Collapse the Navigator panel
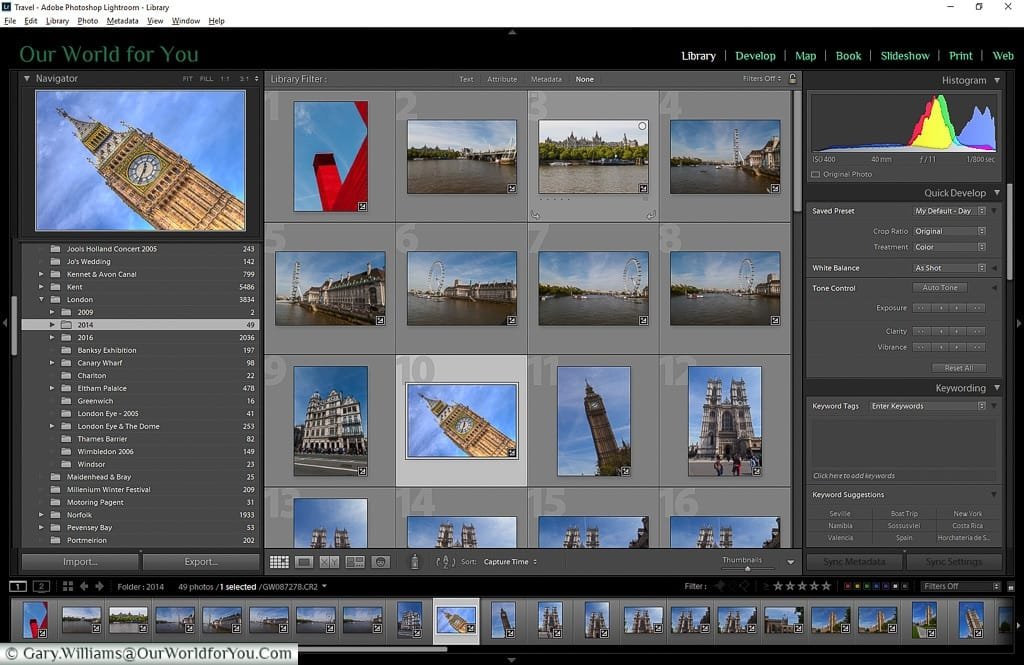This screenshot has height=665, width=1024. (x=27, y=78)
